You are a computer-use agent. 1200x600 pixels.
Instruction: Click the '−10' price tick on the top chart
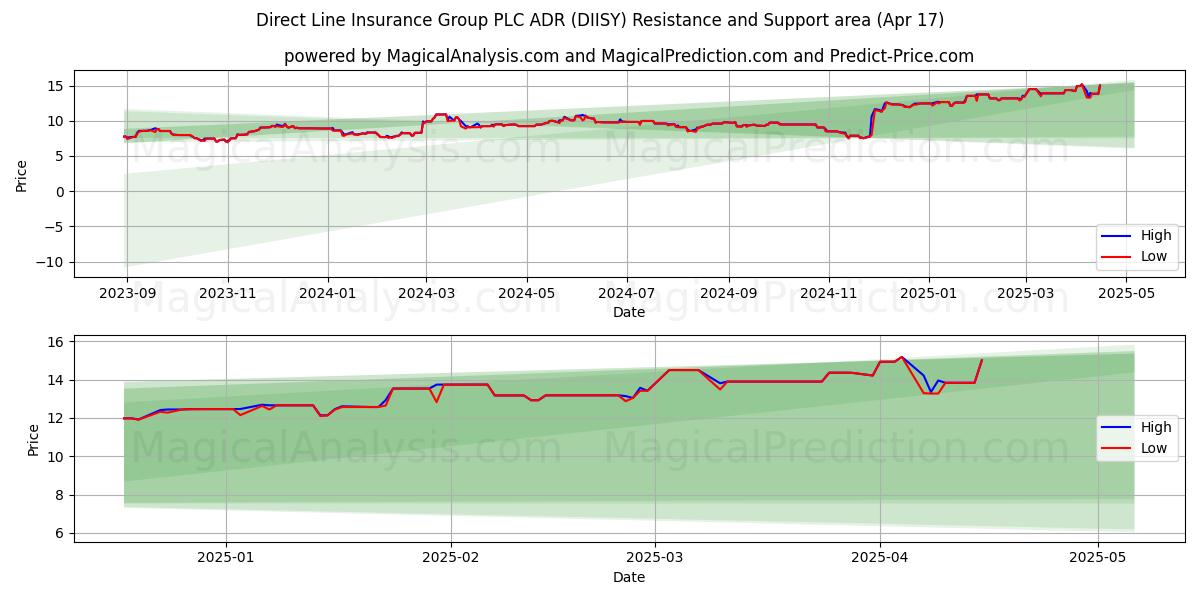pyautogui.click(x=50, y=262)
